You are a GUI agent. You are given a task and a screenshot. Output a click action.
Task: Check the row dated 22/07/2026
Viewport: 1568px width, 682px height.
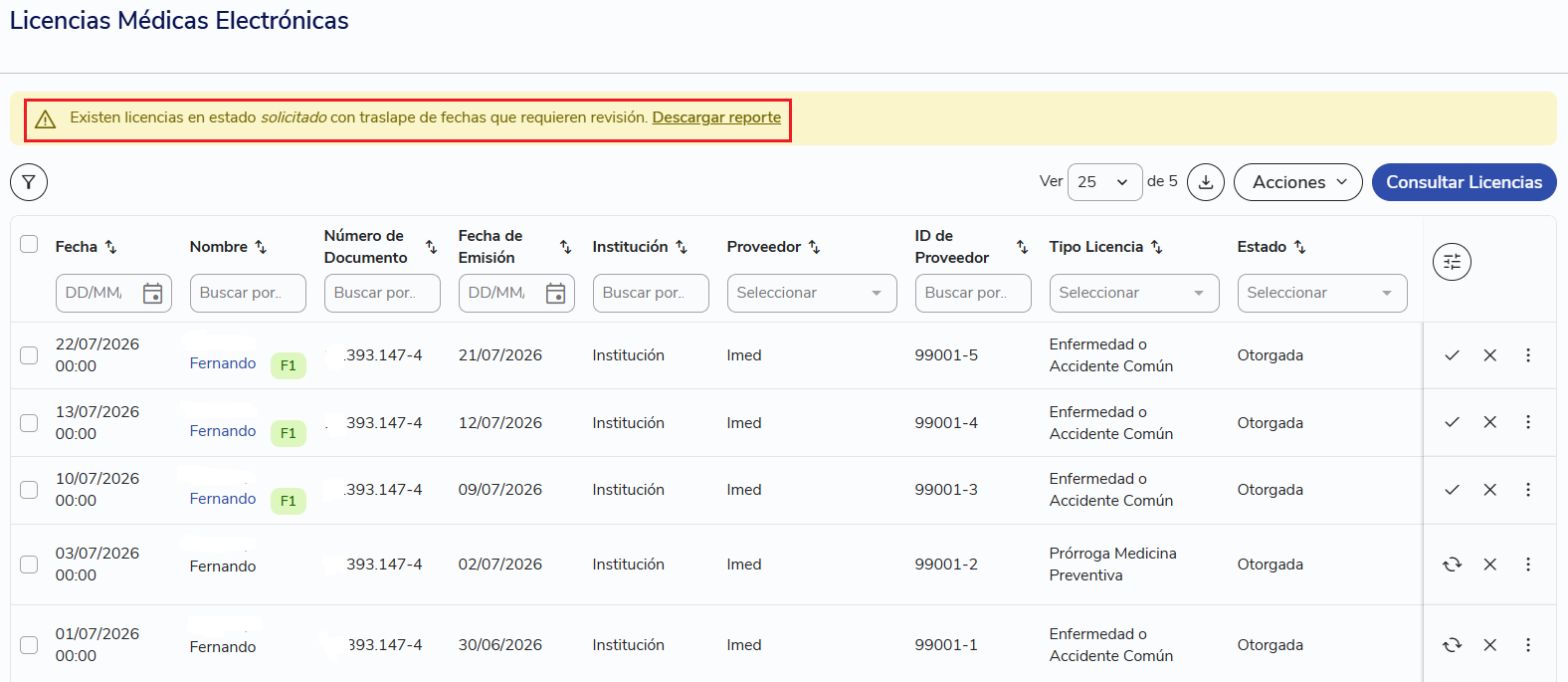click(x=29, y=355)
